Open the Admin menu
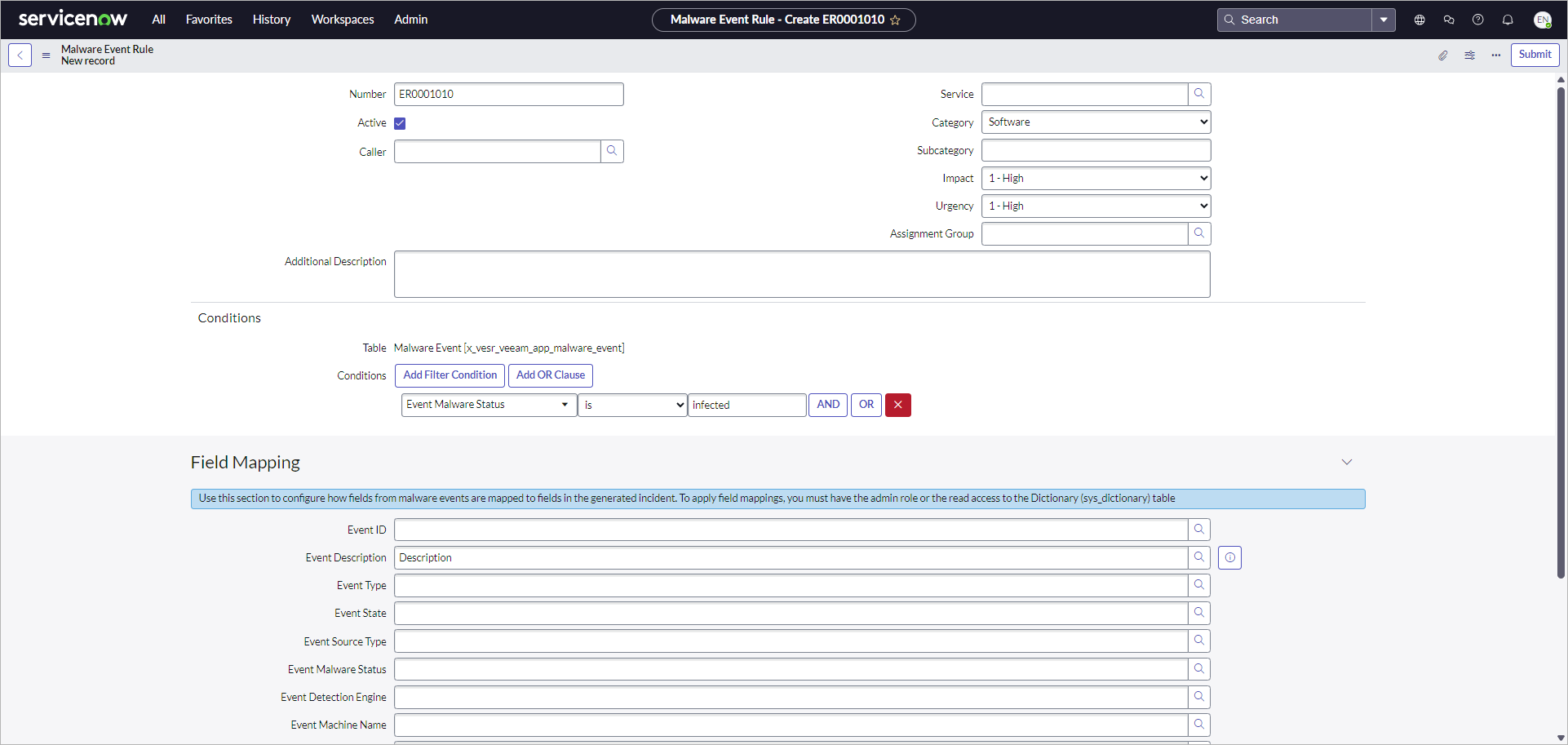 tap(410, 19)
